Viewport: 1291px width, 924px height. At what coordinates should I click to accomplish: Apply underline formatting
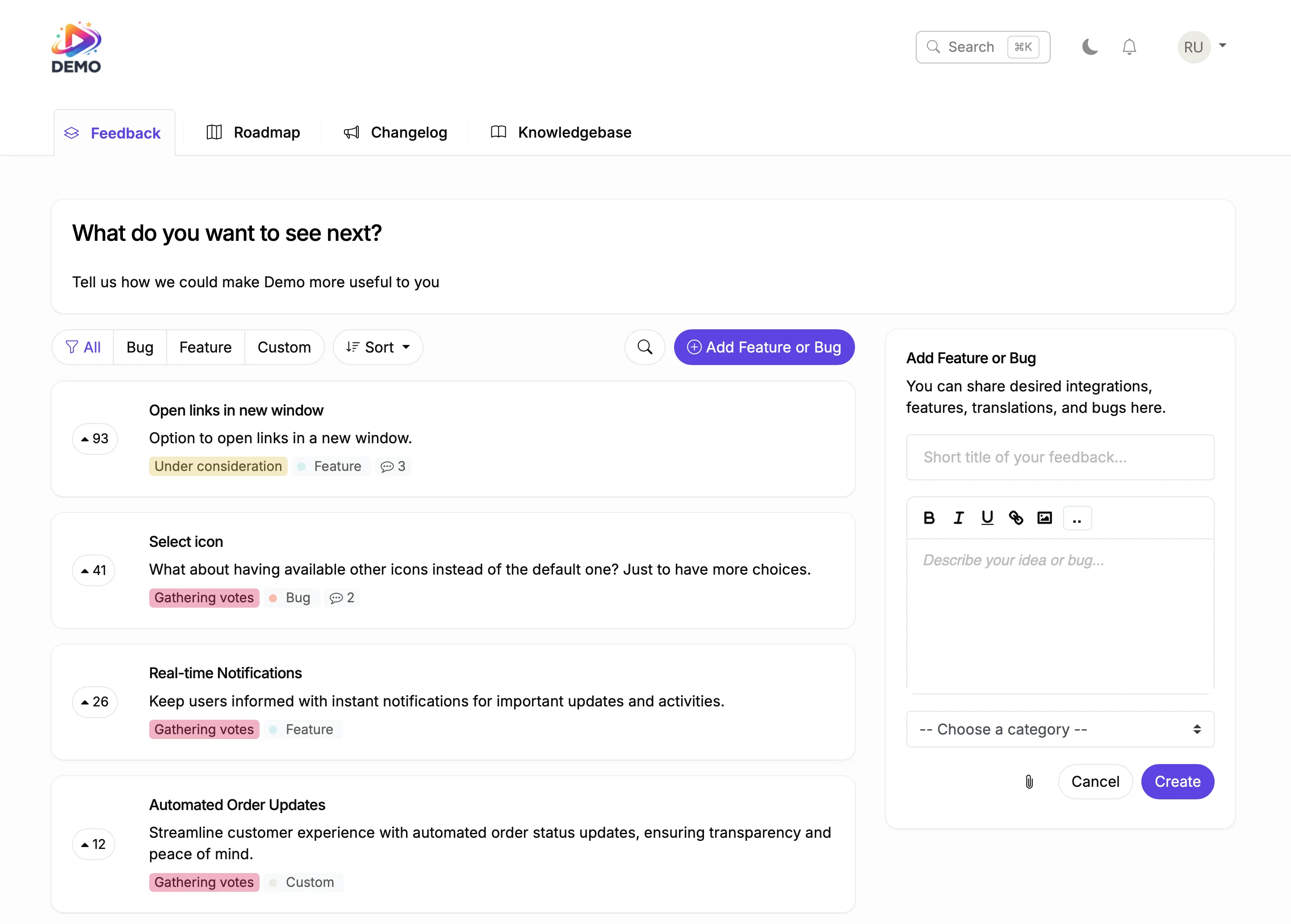(987, 518)
